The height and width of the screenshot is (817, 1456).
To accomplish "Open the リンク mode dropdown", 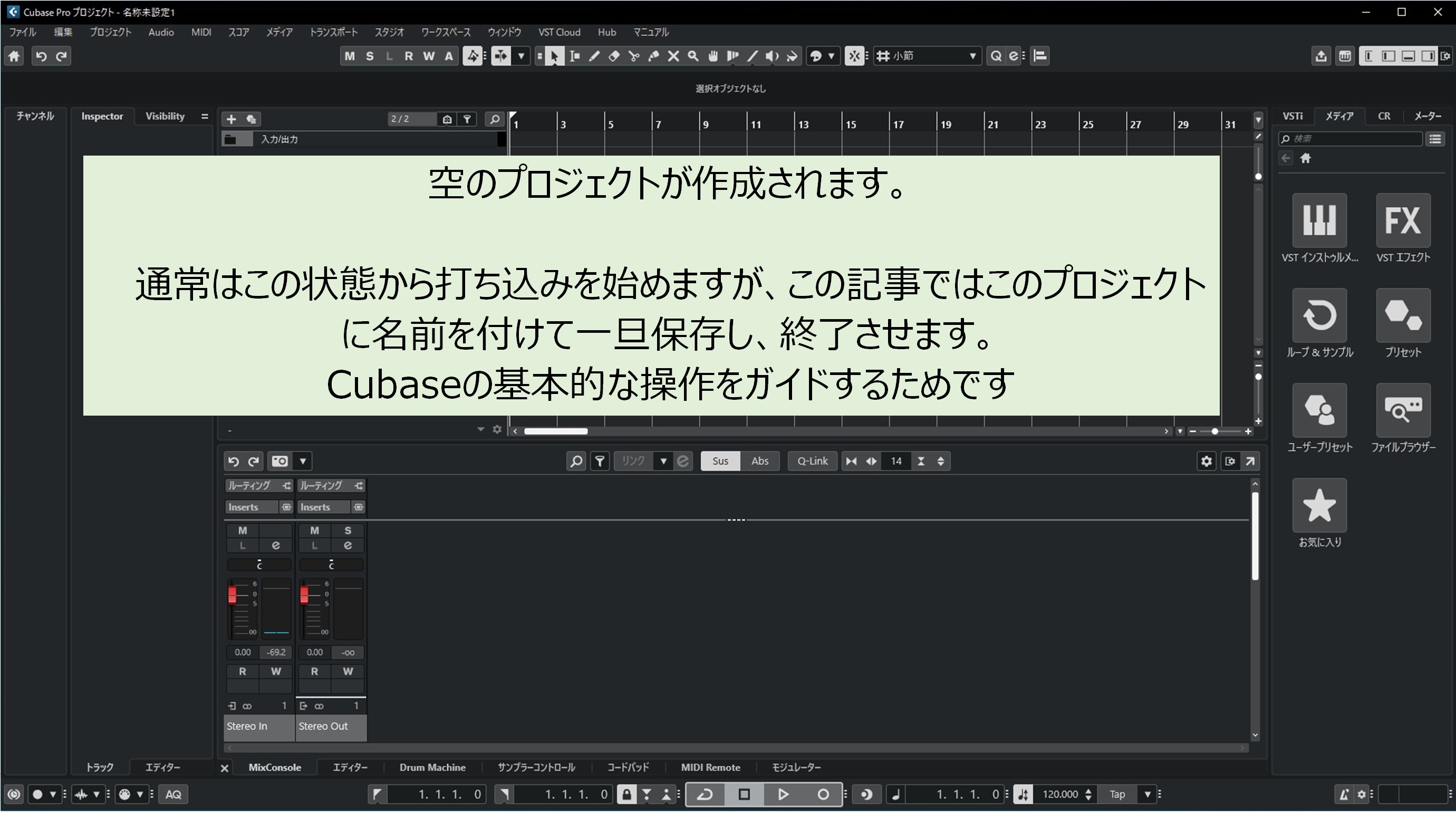I will (x=663, y=461).
